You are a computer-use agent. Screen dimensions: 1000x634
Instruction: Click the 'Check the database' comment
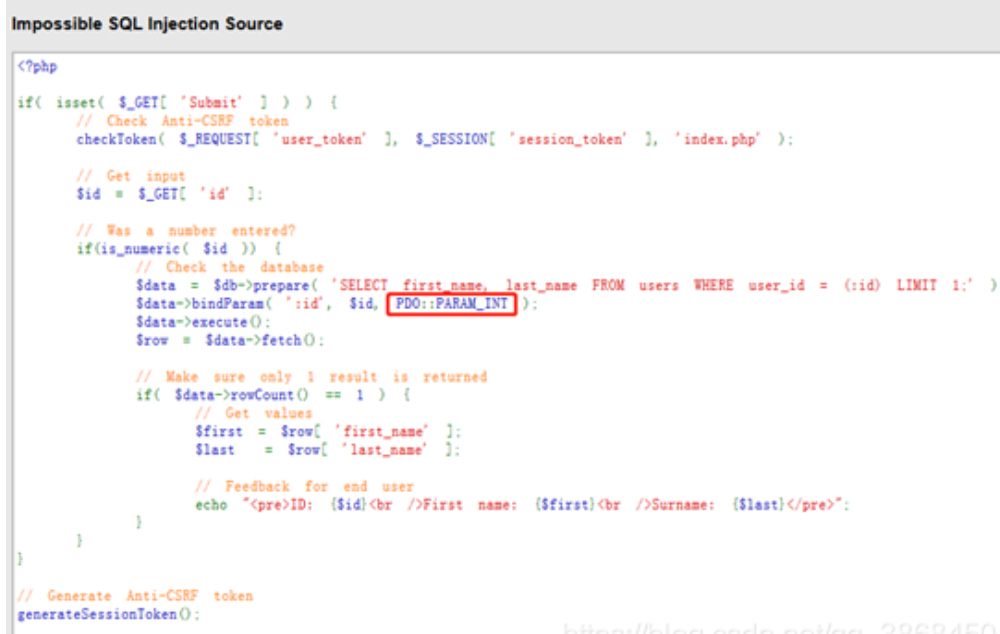(230, 267)
